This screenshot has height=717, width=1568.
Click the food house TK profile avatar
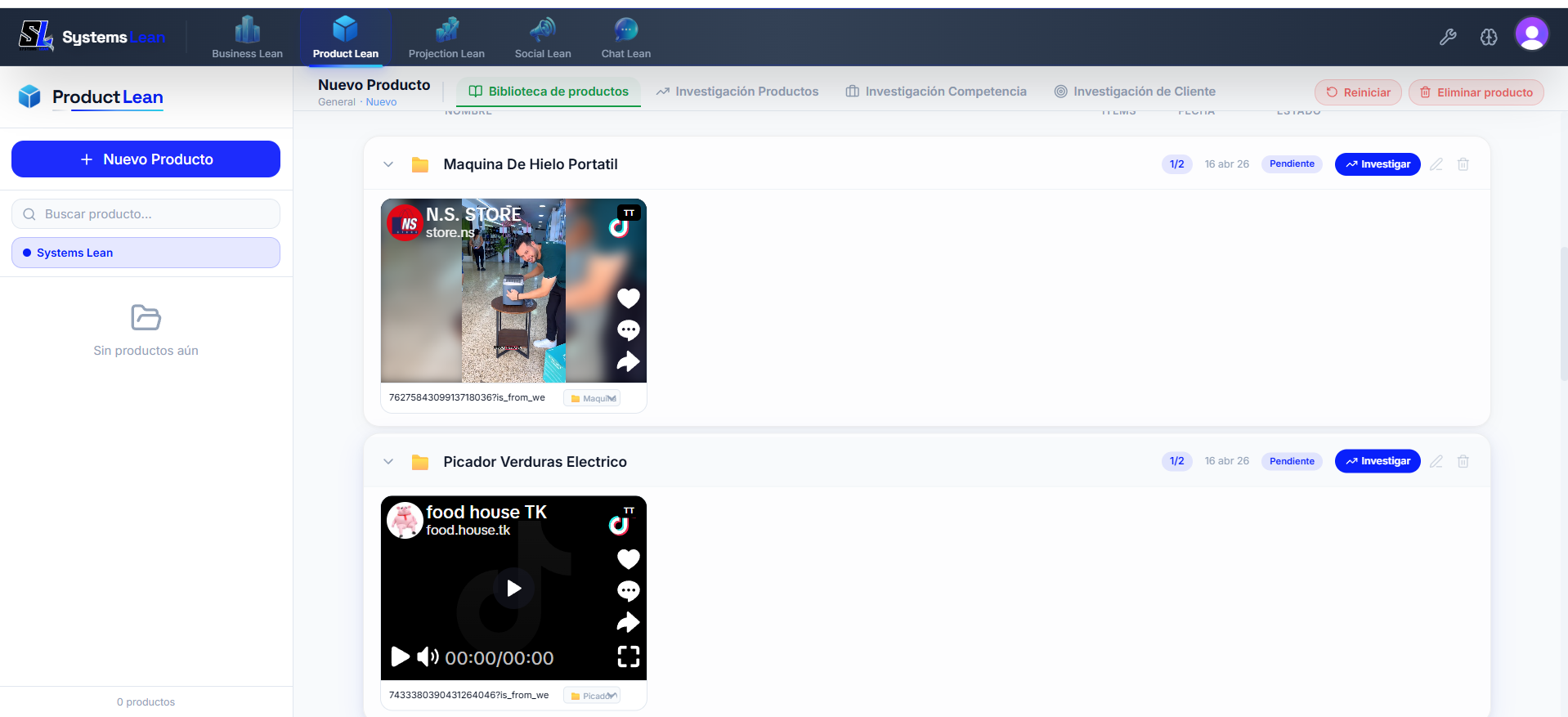[405, 520]
